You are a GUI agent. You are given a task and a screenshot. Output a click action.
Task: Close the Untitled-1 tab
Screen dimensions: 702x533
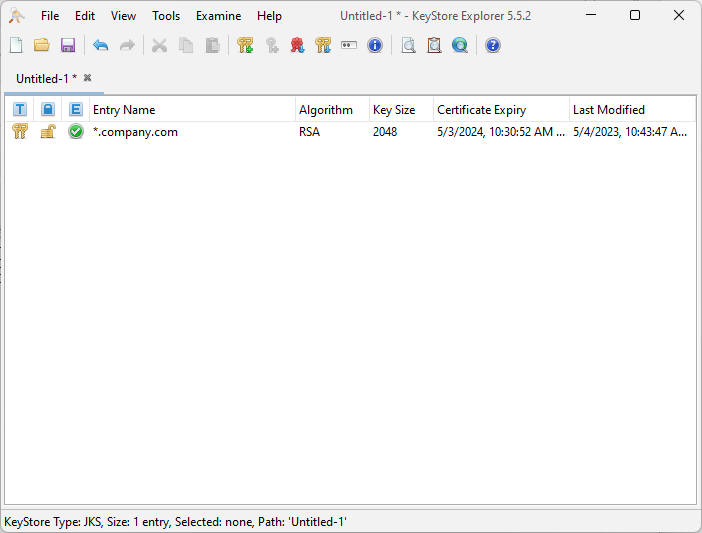point(88,78)
